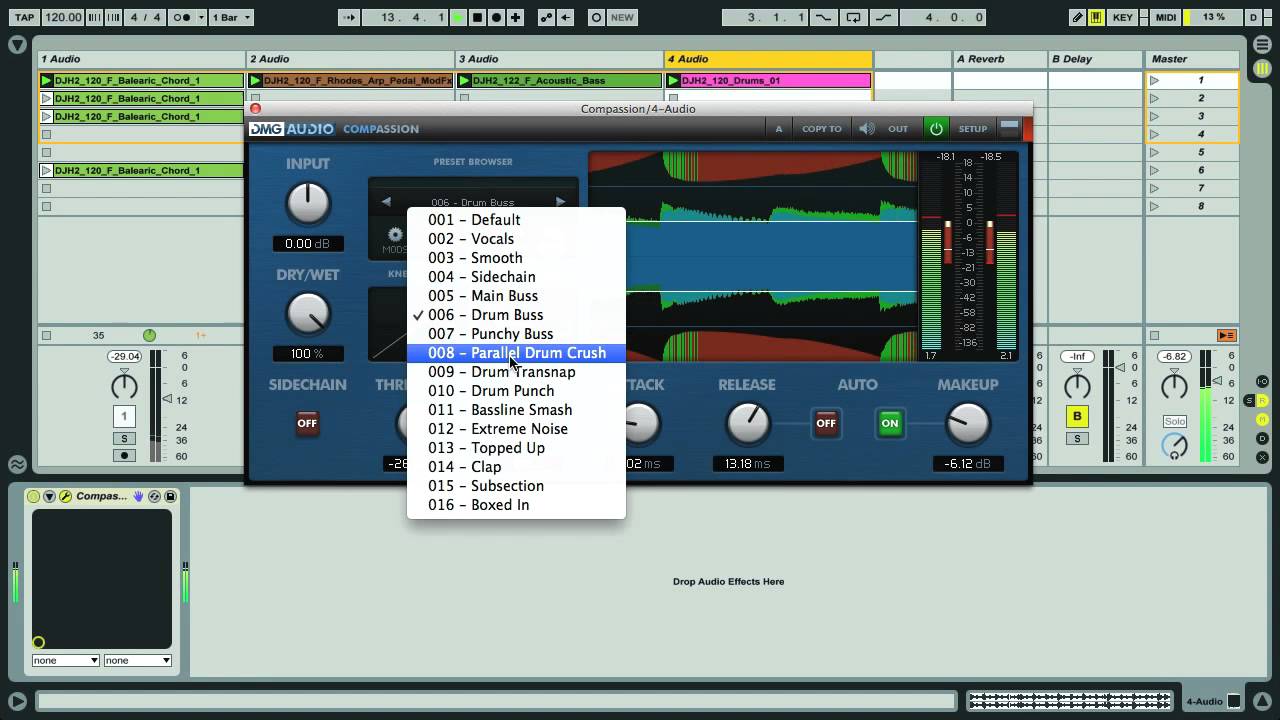Toggle draw mode pencil icon
The image size is (1280, 720).
[1077, 17]
